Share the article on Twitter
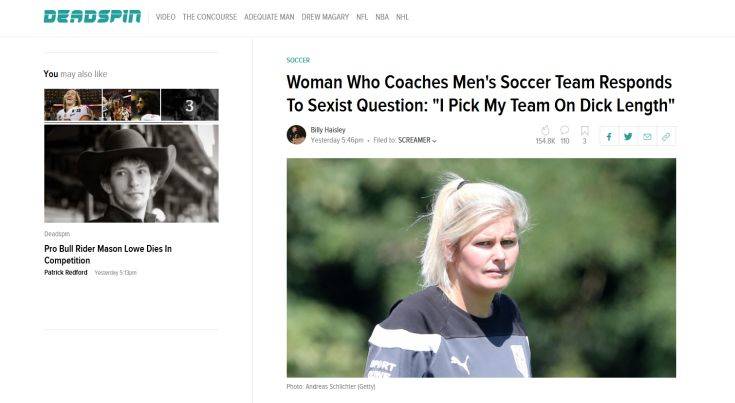 pyautogui.click(x=628, y=136)
